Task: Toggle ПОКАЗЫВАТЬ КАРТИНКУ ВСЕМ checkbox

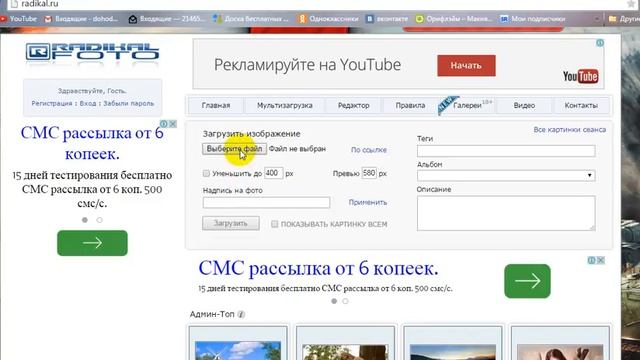Action: click(x=274, y=224)
